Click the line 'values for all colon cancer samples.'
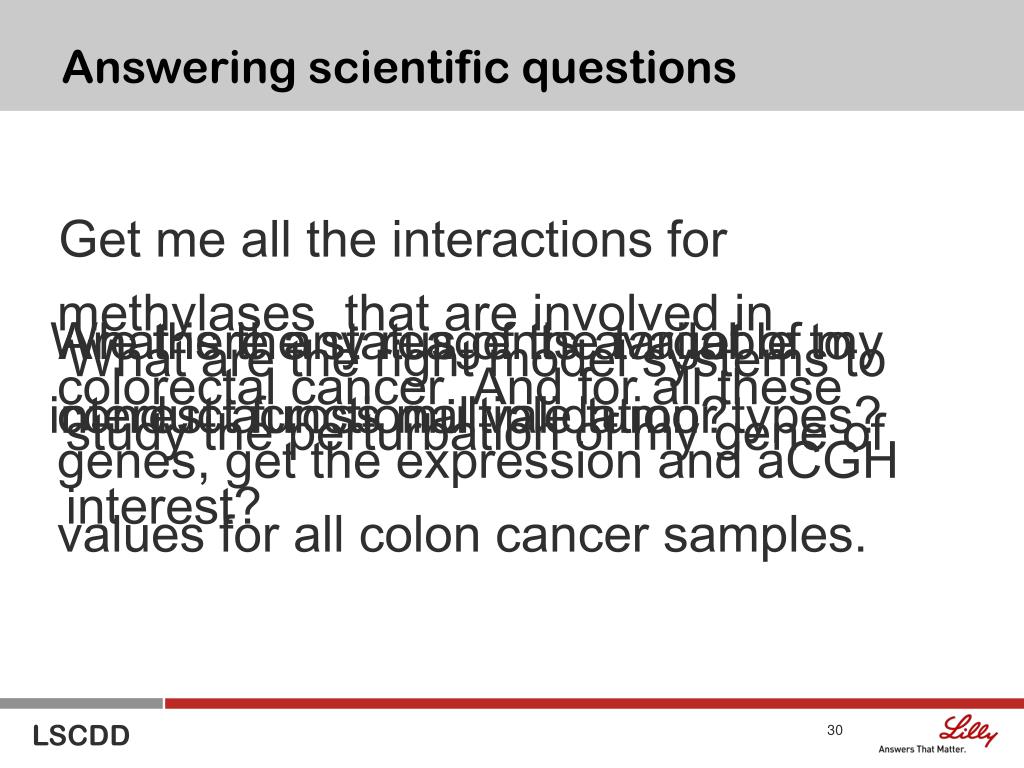 [x=462, y=536]
